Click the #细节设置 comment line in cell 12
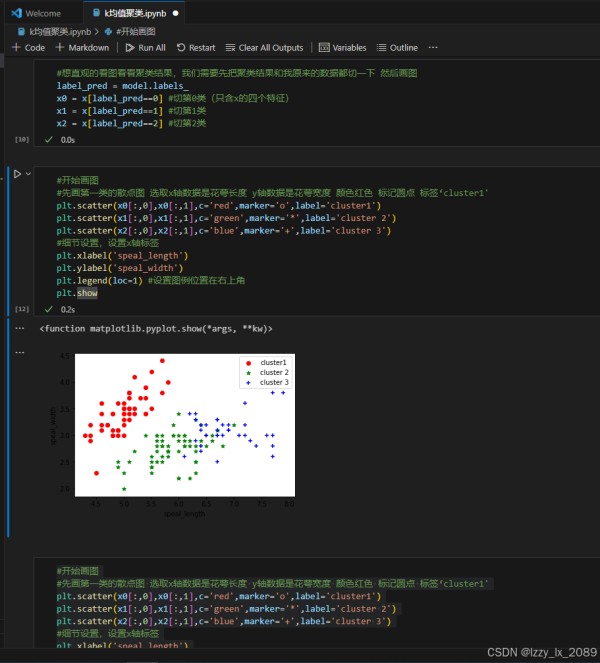The image size is (600, 663). coord(108,243)
